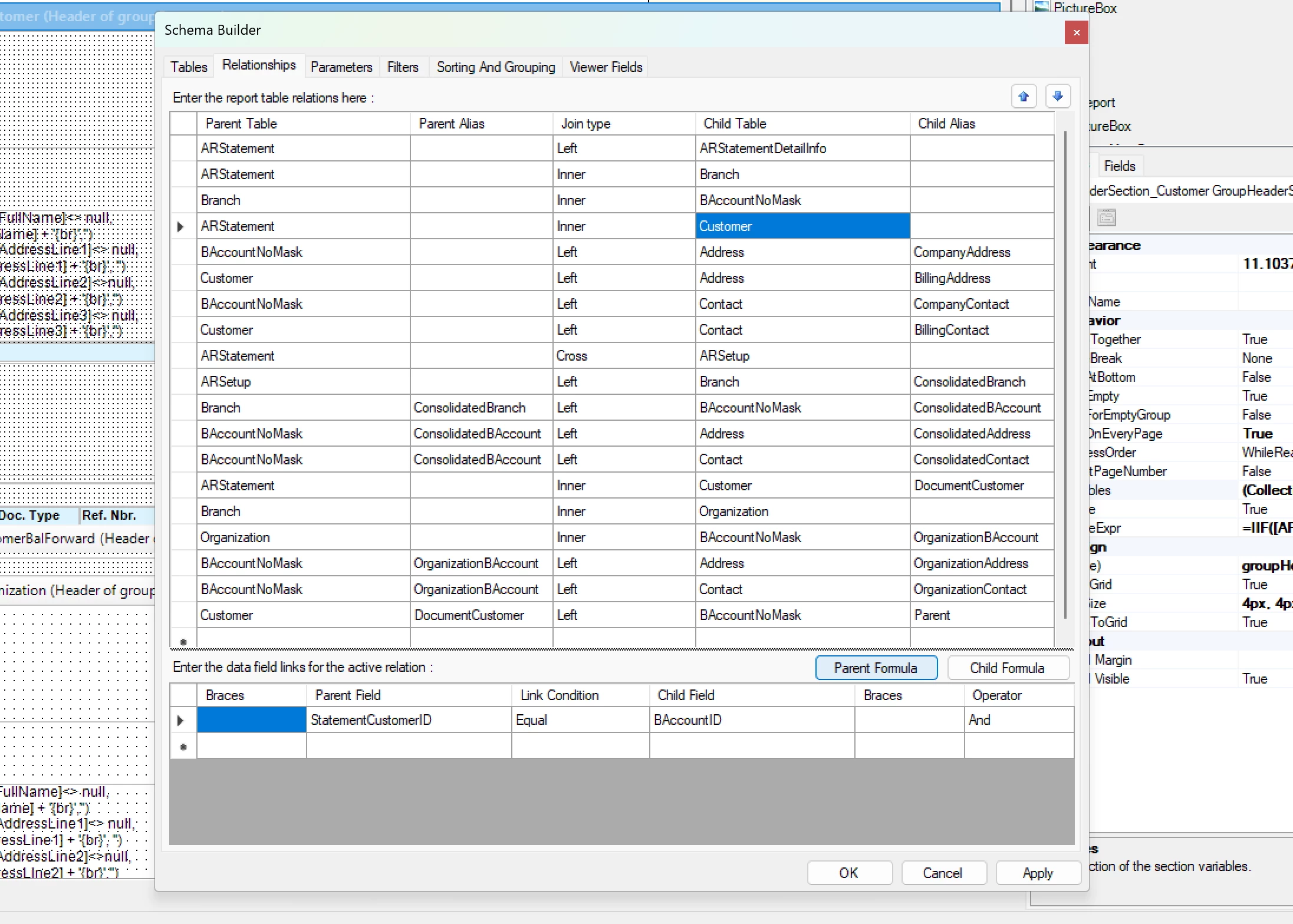1293x924 pixels.
Task: Switch to the Tables tab
Action: point(189,67)
